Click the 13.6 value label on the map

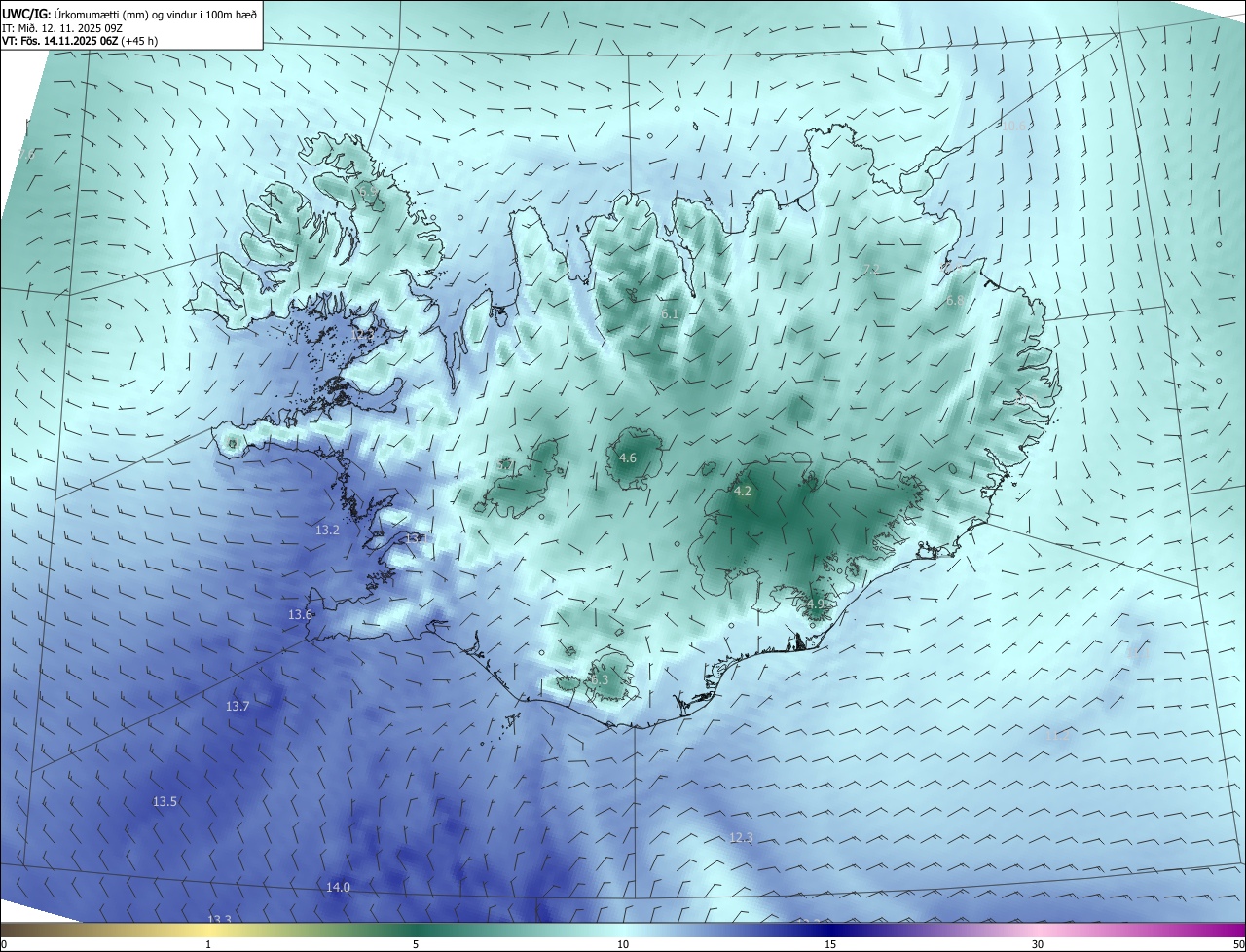(x=300, y=615)
